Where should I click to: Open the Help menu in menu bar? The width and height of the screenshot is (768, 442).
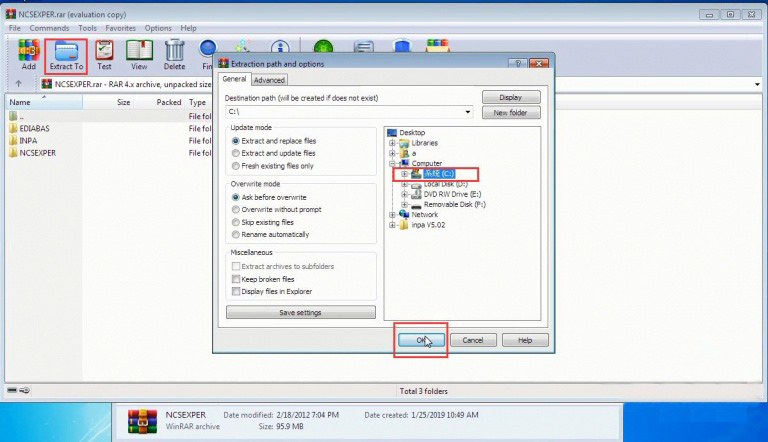coord(188,28)
